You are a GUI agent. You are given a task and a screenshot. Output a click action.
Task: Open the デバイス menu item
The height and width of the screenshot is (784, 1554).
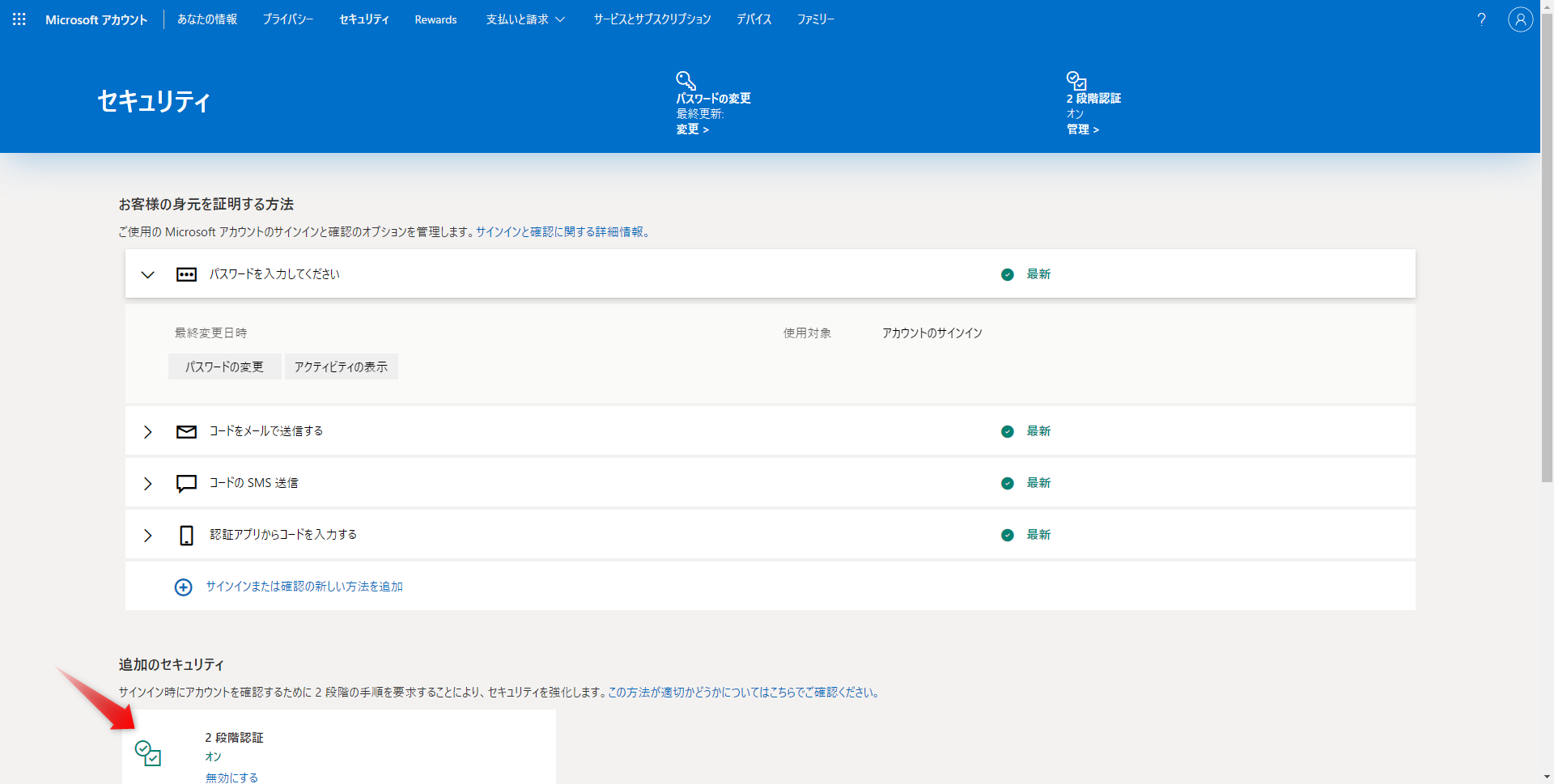point(754,19)
